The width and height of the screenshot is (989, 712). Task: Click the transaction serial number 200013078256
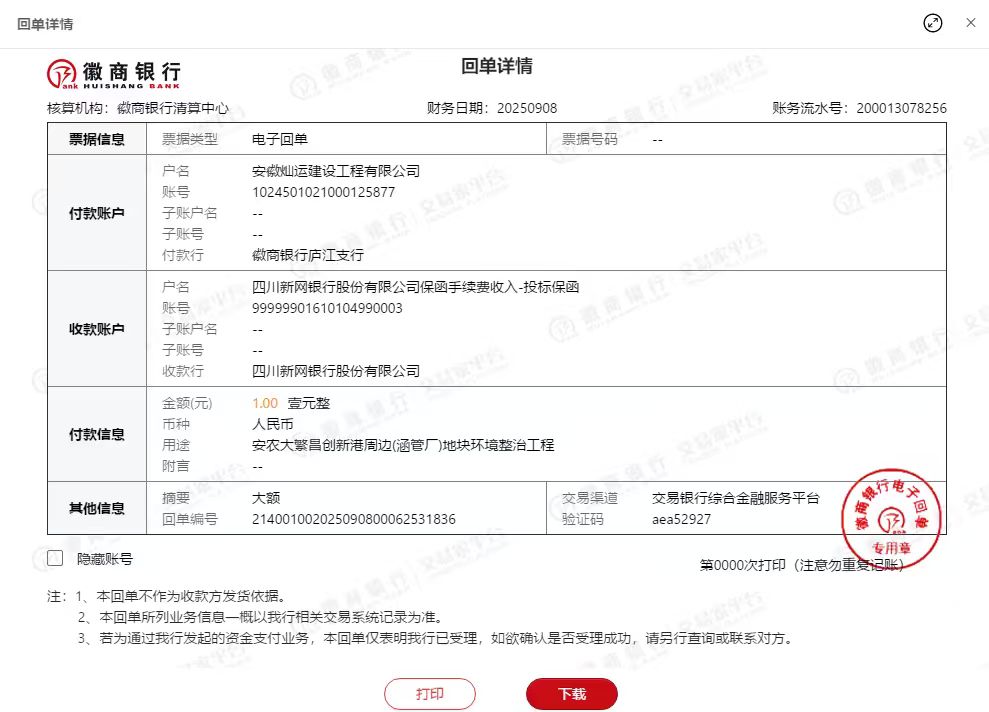[887, 108]
